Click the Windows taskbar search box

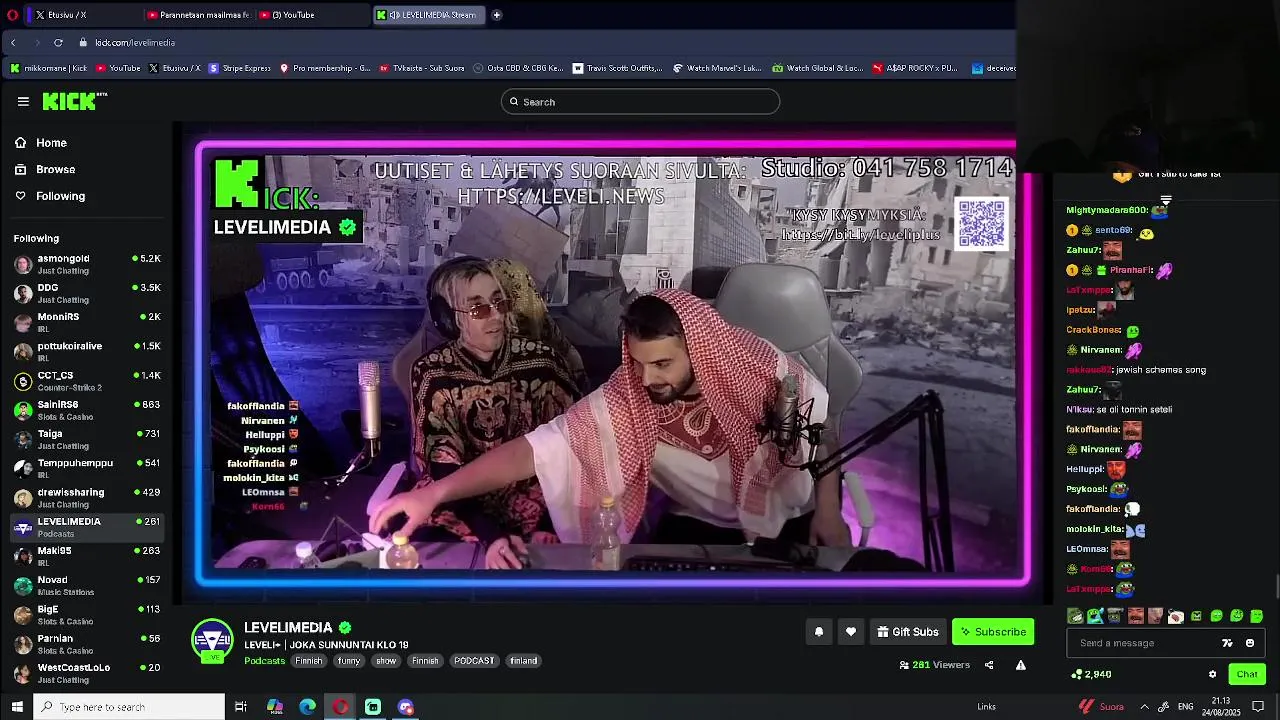130,707
